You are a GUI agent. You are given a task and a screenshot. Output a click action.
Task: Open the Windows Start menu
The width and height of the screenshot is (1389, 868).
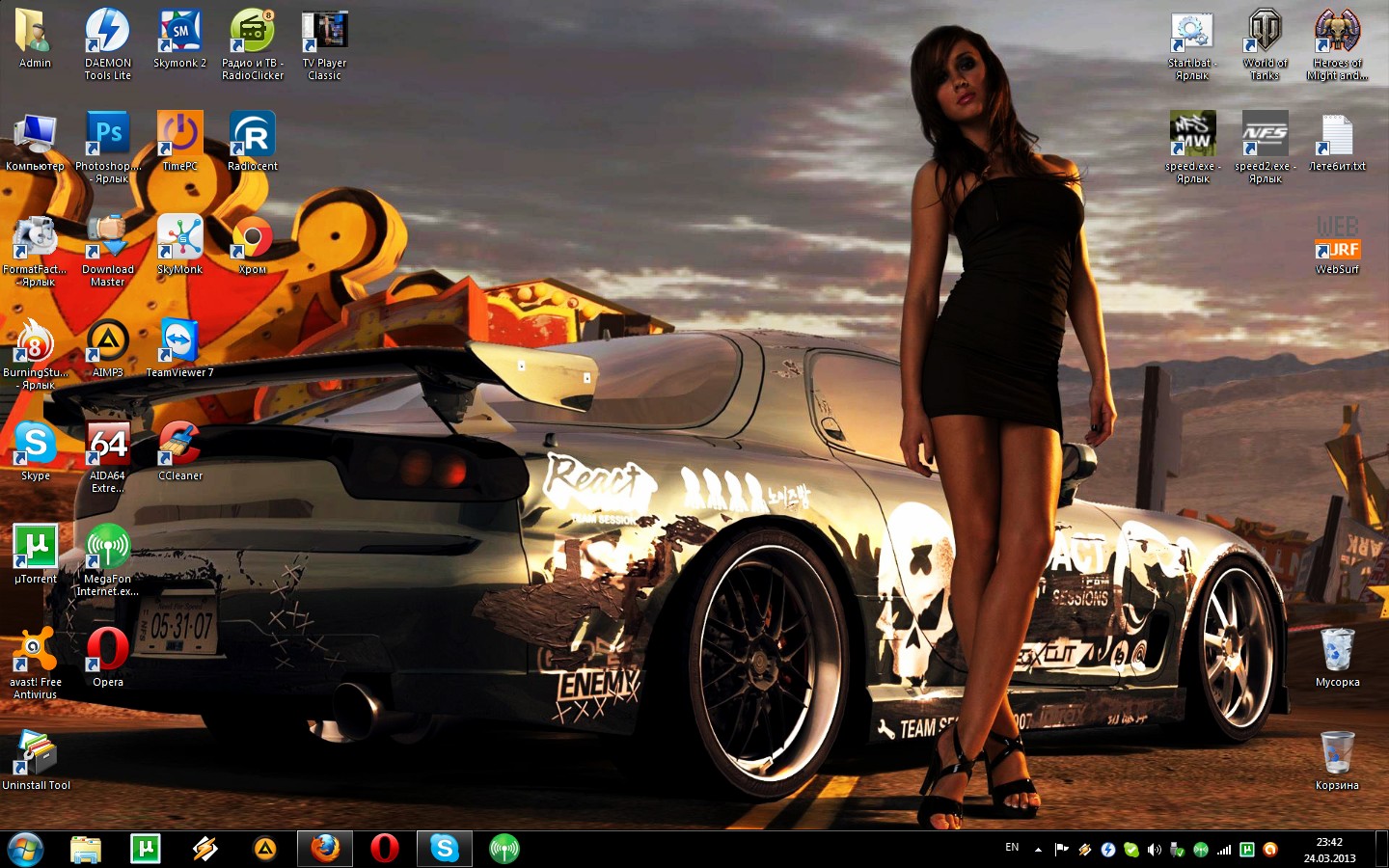[x=25, y=849]
